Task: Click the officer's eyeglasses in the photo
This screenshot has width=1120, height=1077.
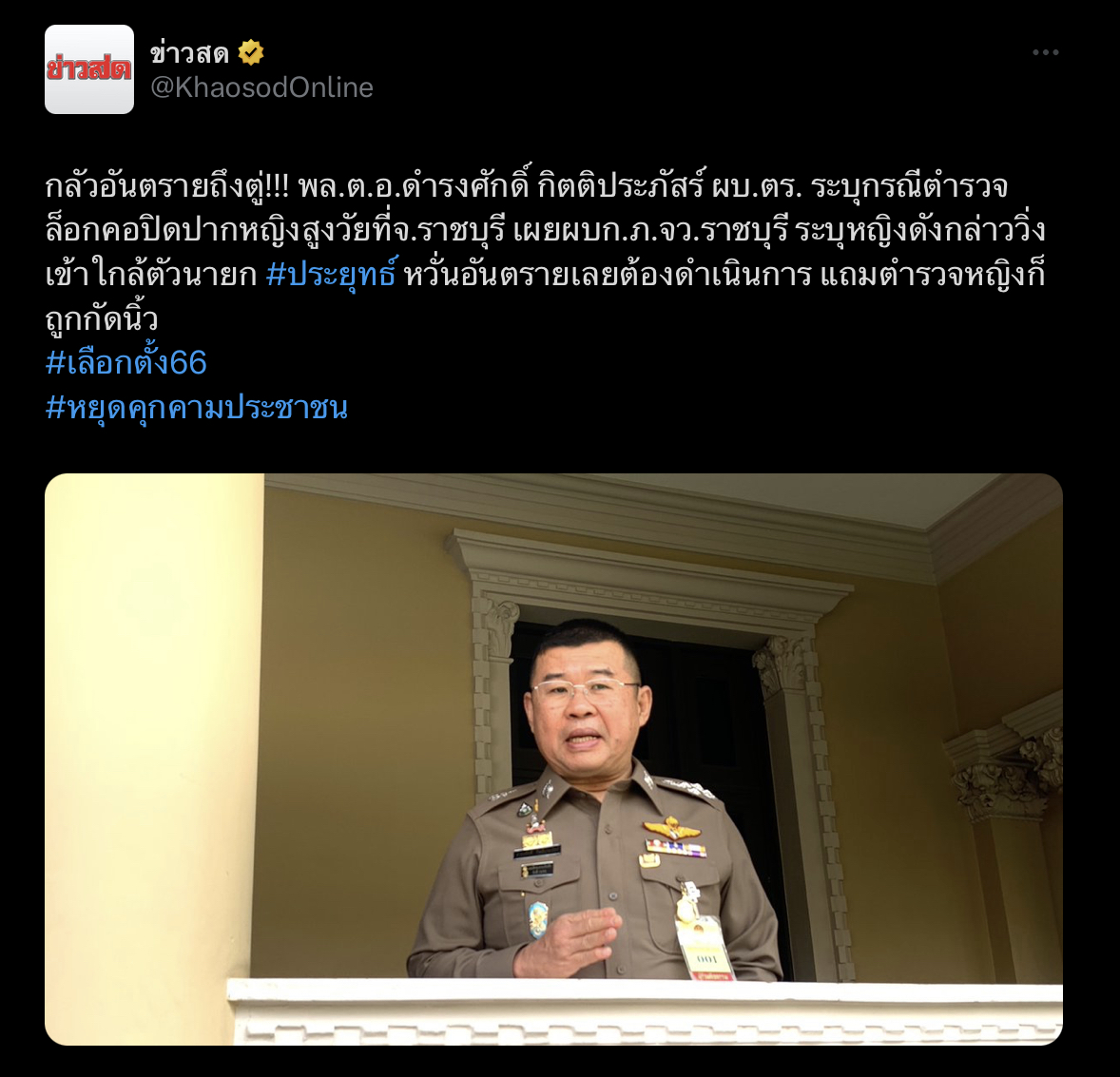Action: point(584,691)
